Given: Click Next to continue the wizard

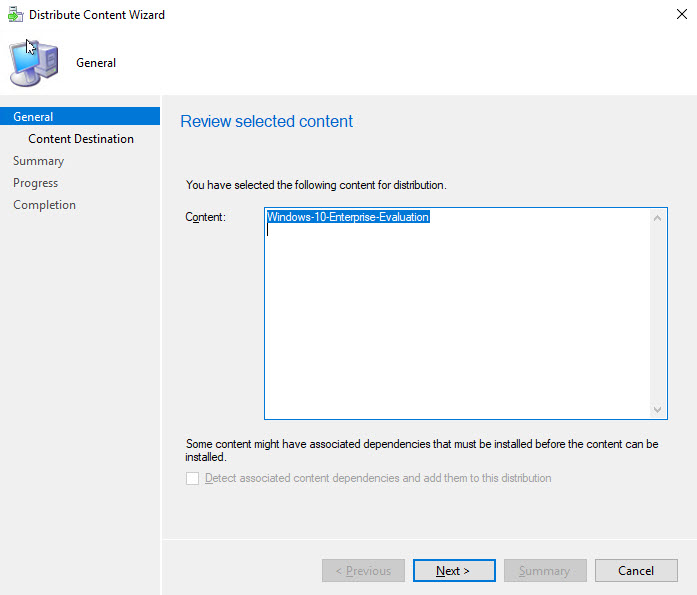Looking at the screenshot, I should [x=453, y=571].
